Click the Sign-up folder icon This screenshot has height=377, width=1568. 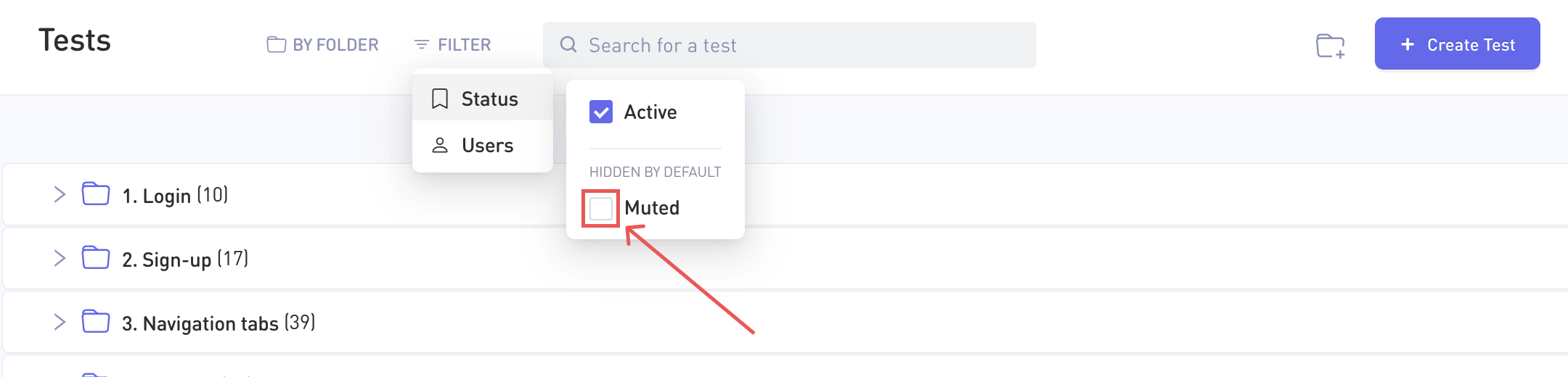click(x=96, y=258)
